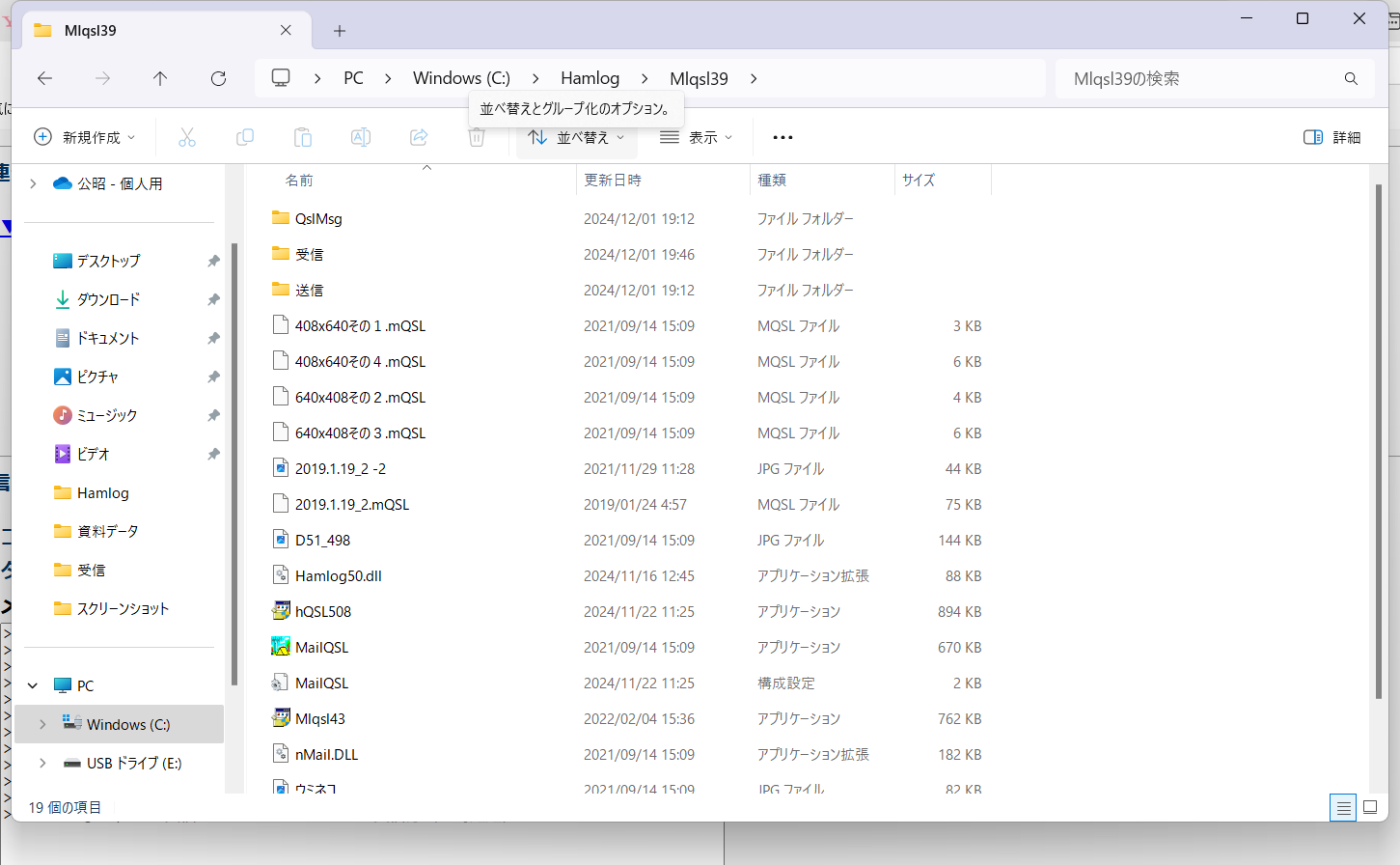Screen dimensions: 1400x865
Task: Click the Hamlog50.dll file icon
Action: pyautogui.click(x=281, y=575)
